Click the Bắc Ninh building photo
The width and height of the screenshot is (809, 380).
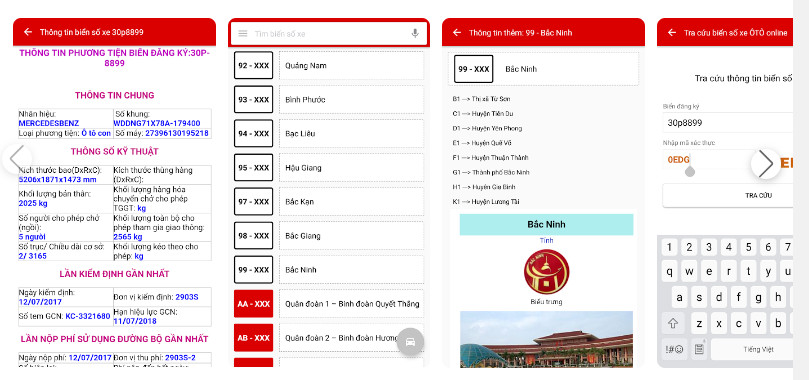pyautogui.click(x=546, y=339)
